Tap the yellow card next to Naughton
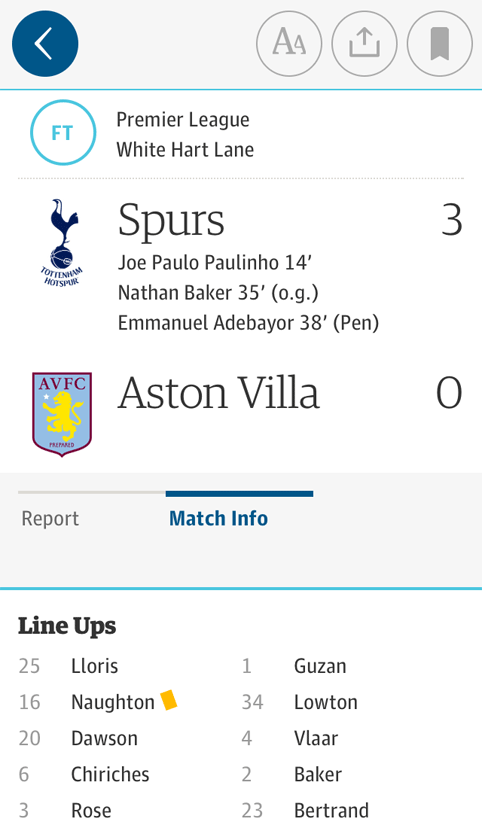482x825 pixels. coord(169,700)
